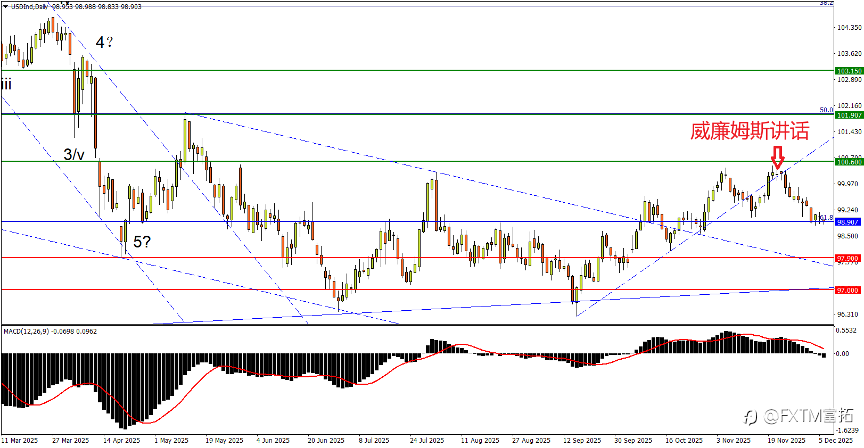Click the 11 Aug 2025 date on the time axis

pos(480,440)
